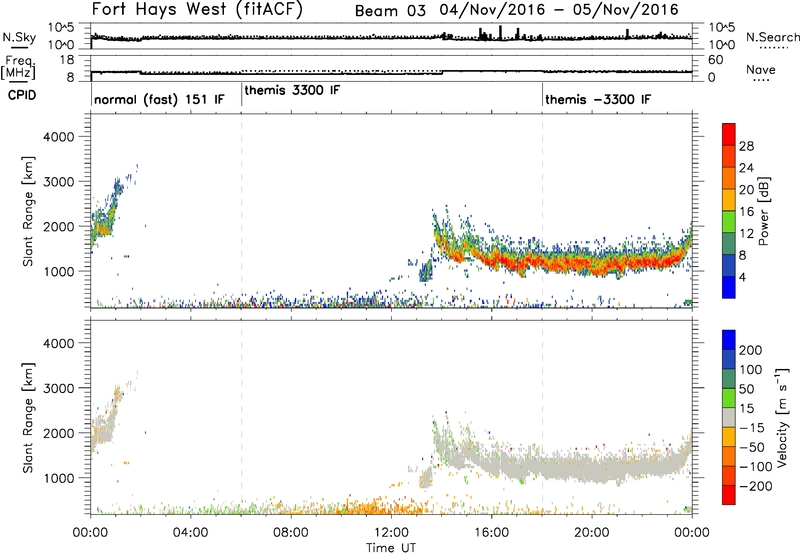Pick the light green segment of Power colorbar
Screen dimensions: 800x554
[x=729, y=222]
